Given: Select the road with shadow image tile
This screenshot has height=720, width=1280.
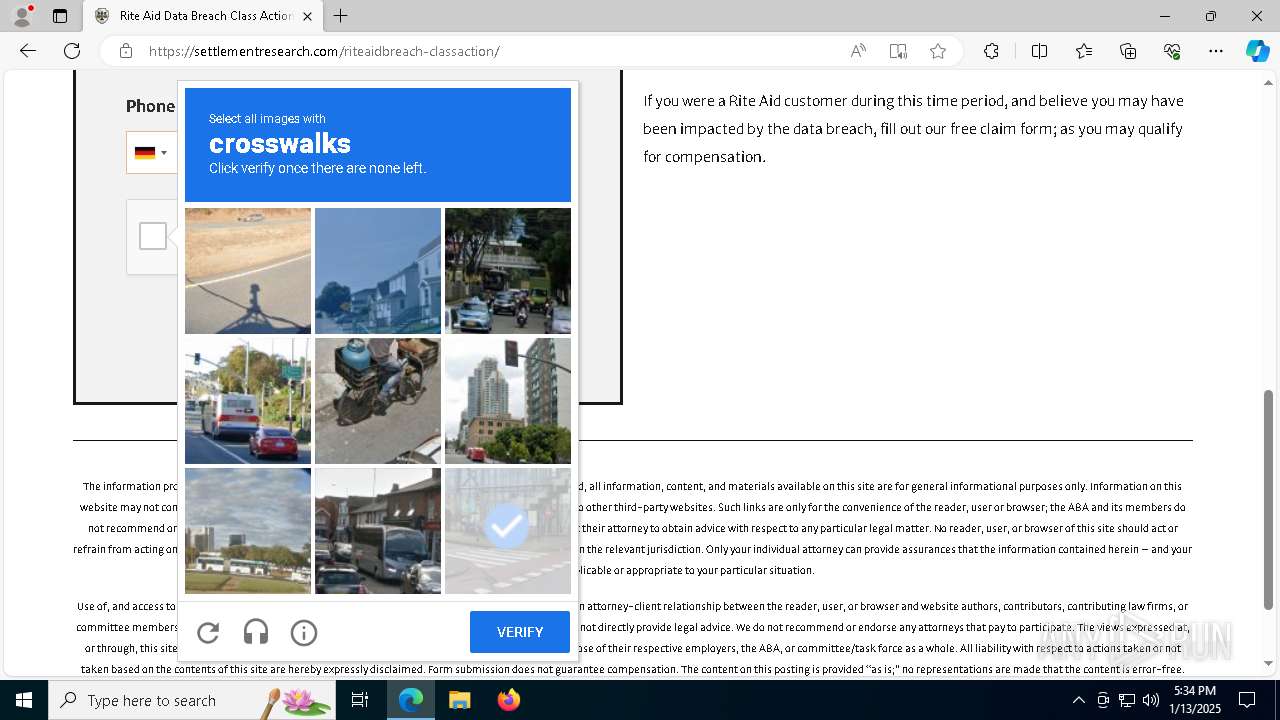Looking at the screenshot, I should tap(248, 271).
